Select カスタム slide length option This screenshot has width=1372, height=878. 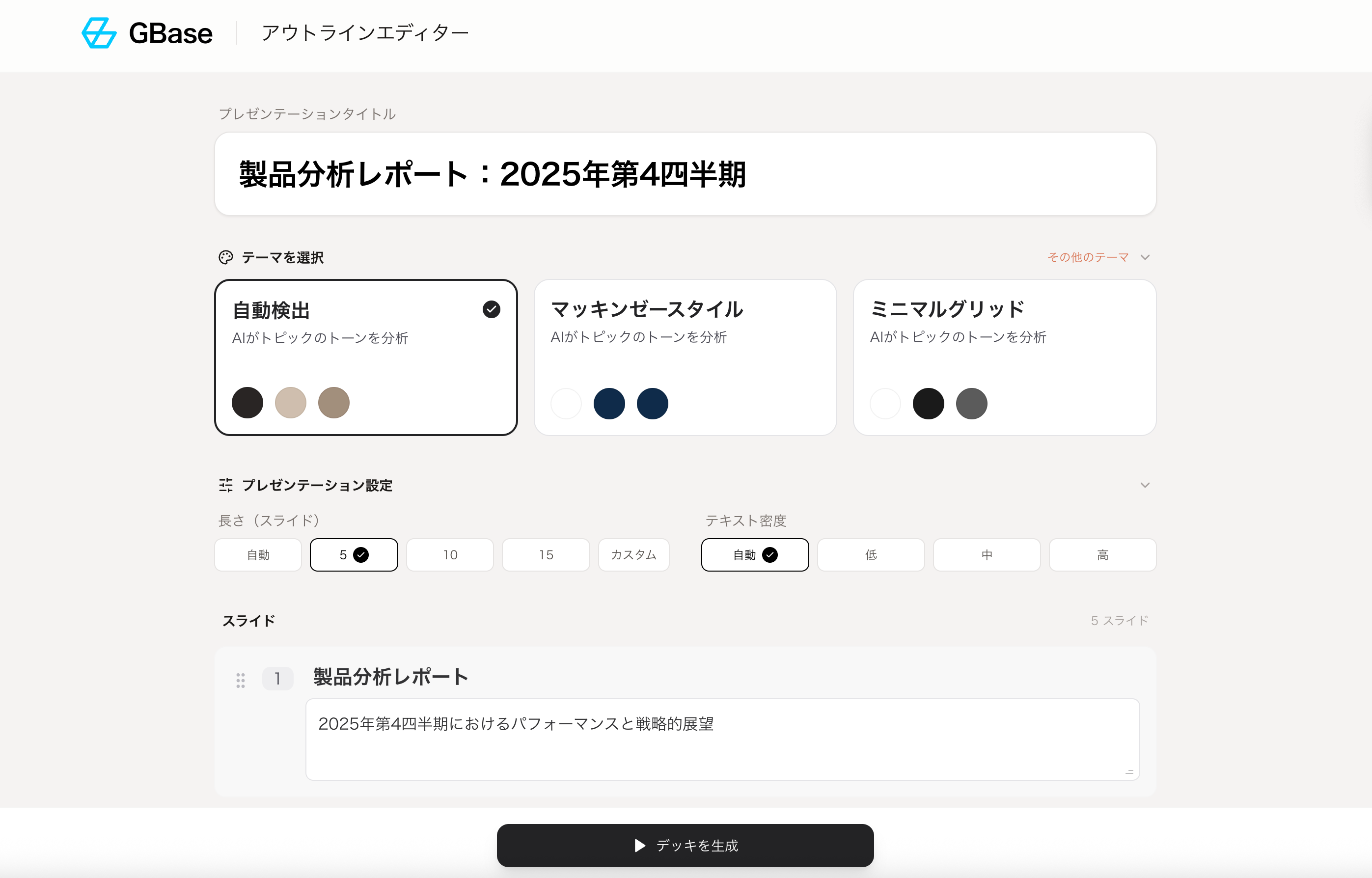633,555
